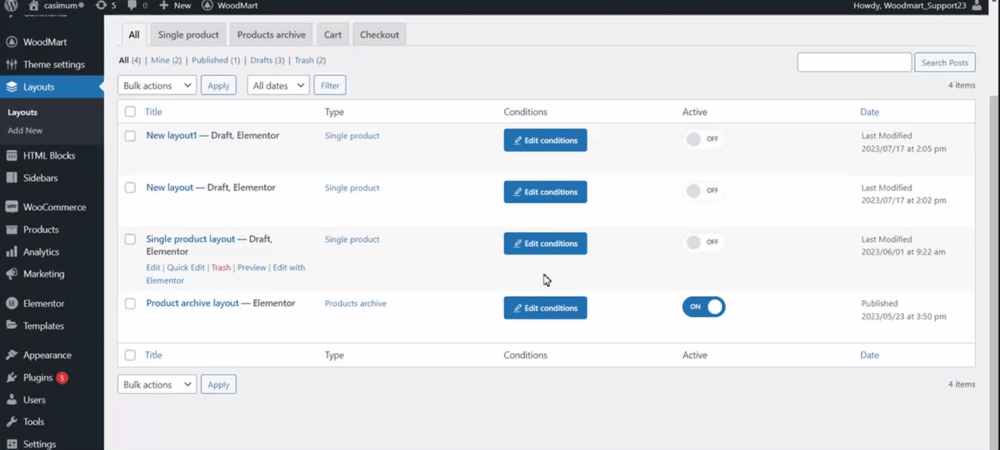Check the New layout row checkbox

[130, 187]
